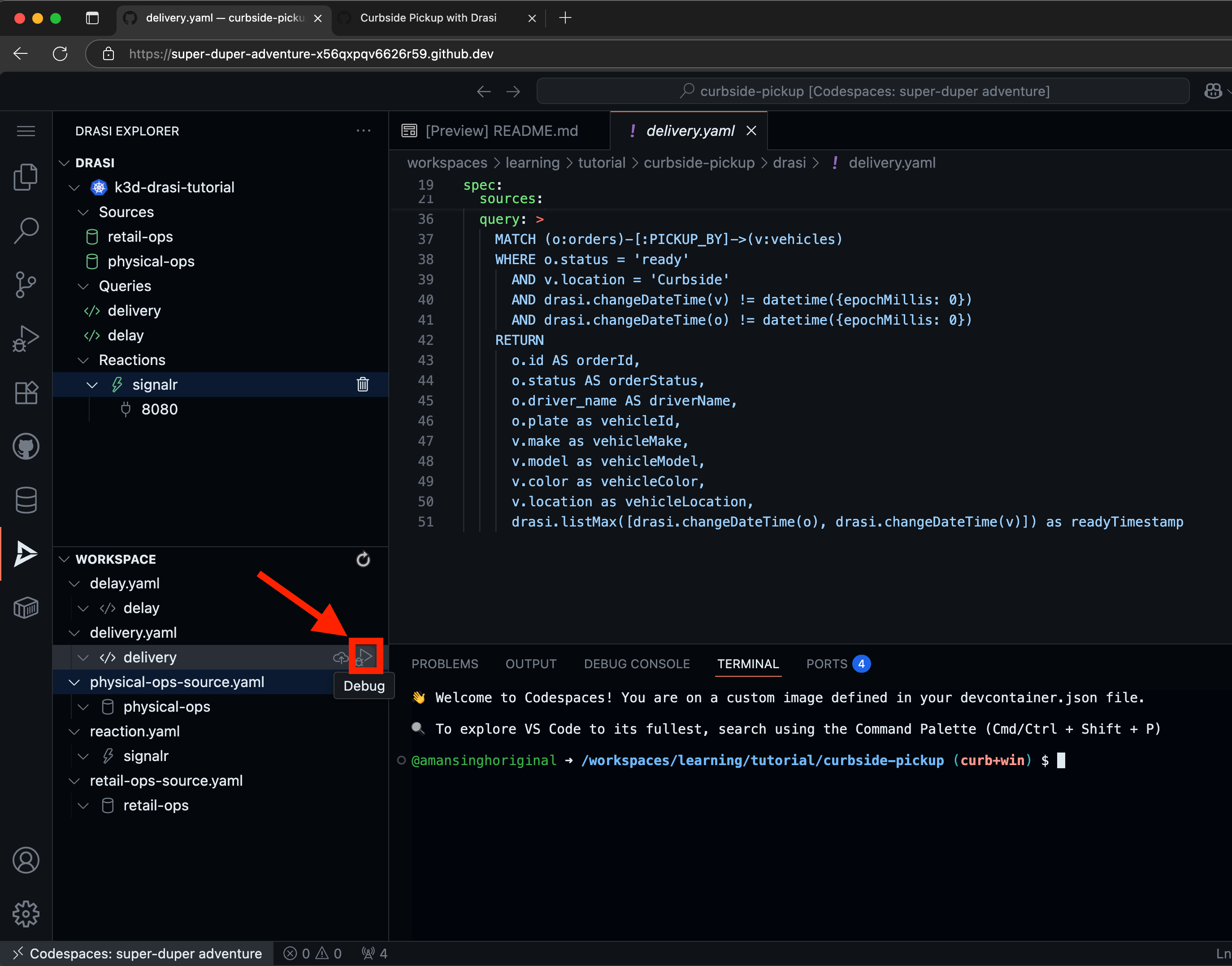Delete the signalr reaction using the trash icon
Viewport: 1232px width, 966px height.
[x=362, y=384]
